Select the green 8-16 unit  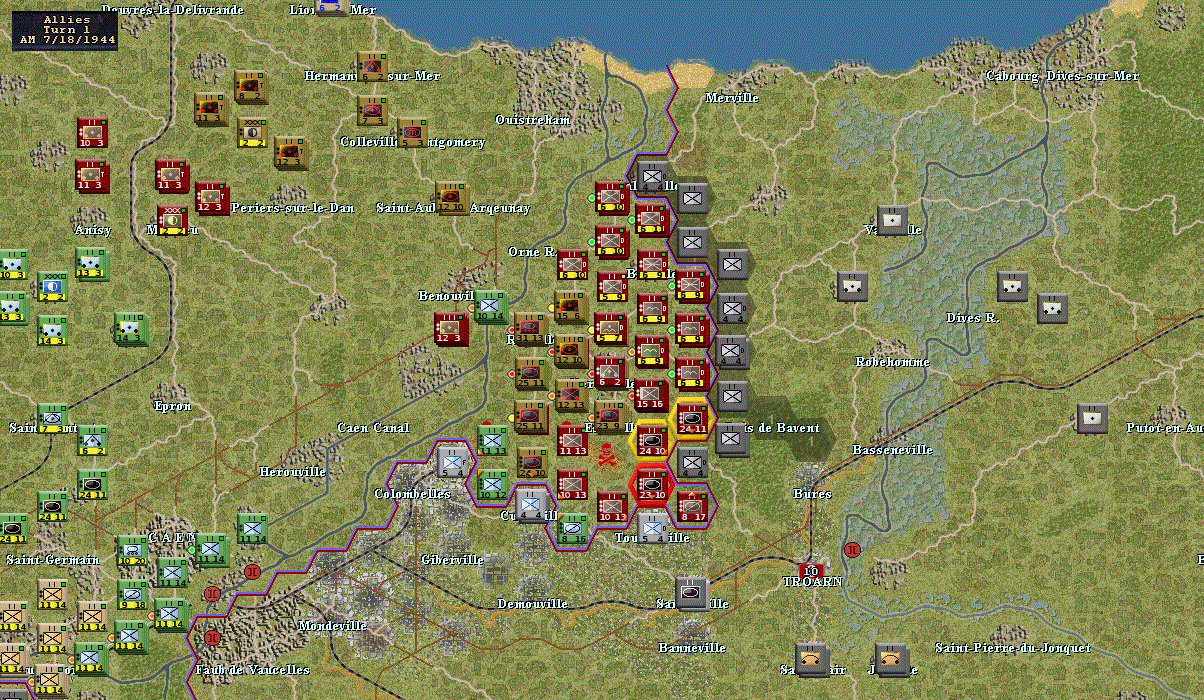(573, 528)
